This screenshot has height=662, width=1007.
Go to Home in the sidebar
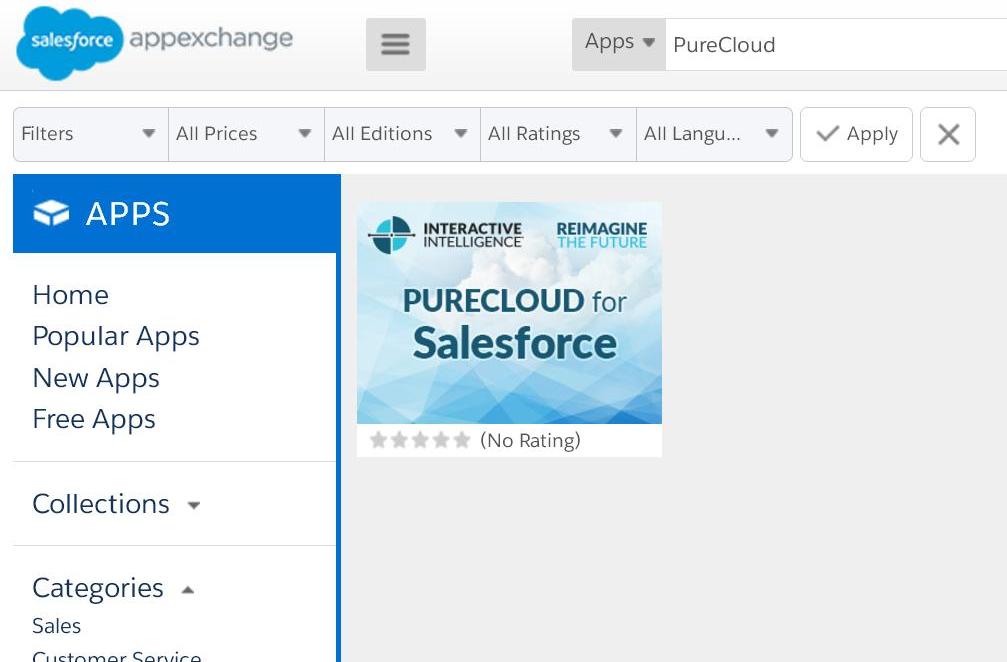[70, 295]
